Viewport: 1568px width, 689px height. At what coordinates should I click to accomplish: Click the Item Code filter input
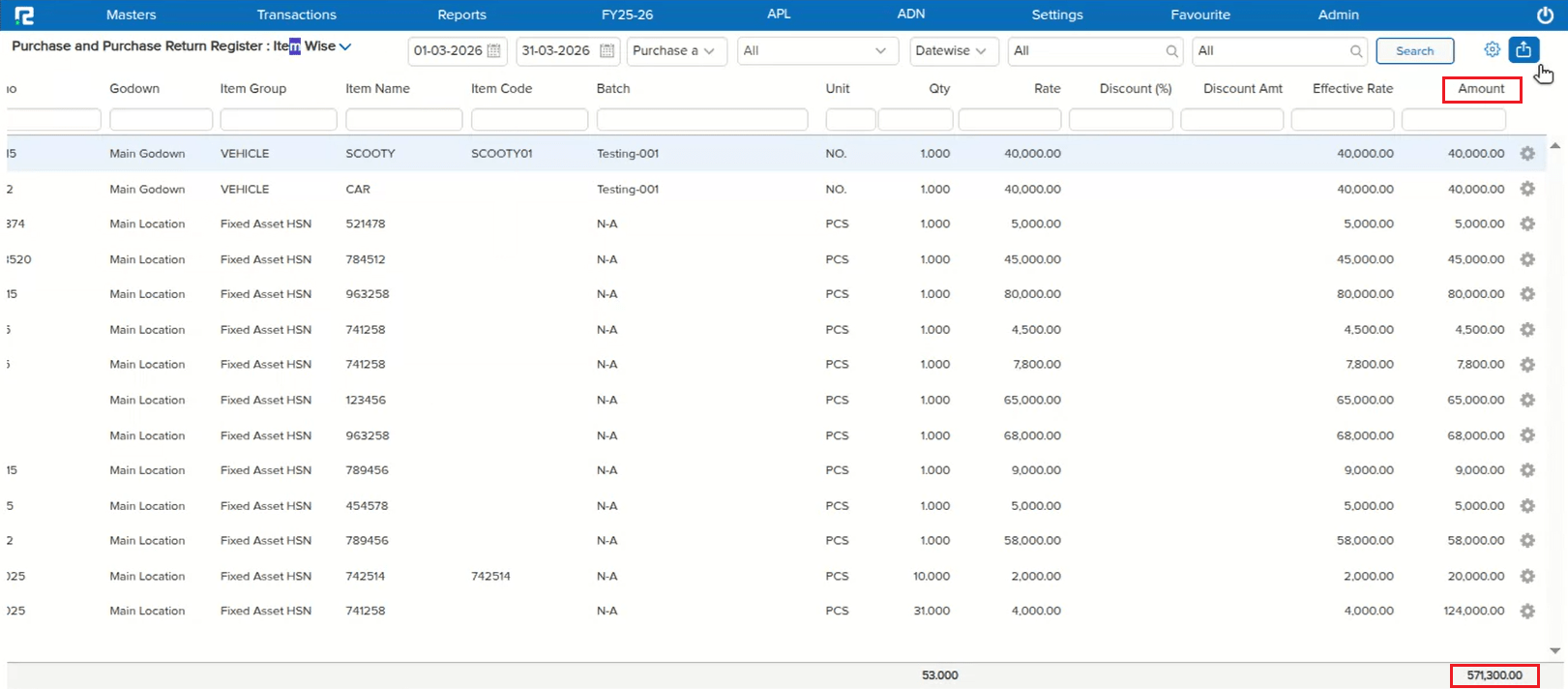click(x=529, y=119)
